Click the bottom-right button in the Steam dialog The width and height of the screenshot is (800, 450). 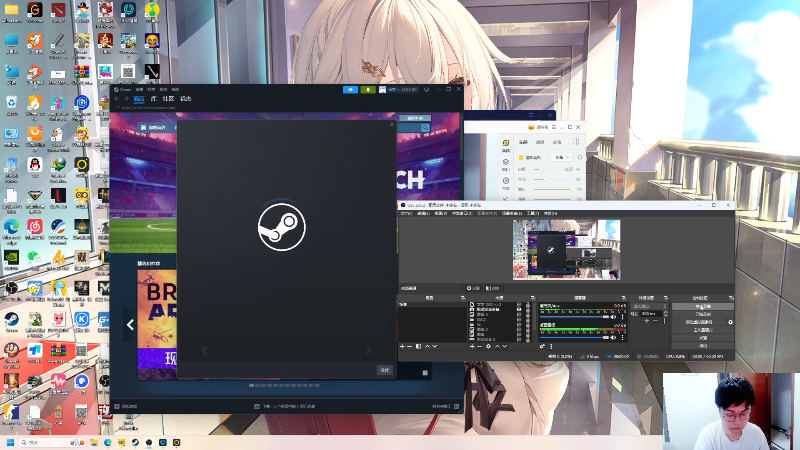coord(385,370)
